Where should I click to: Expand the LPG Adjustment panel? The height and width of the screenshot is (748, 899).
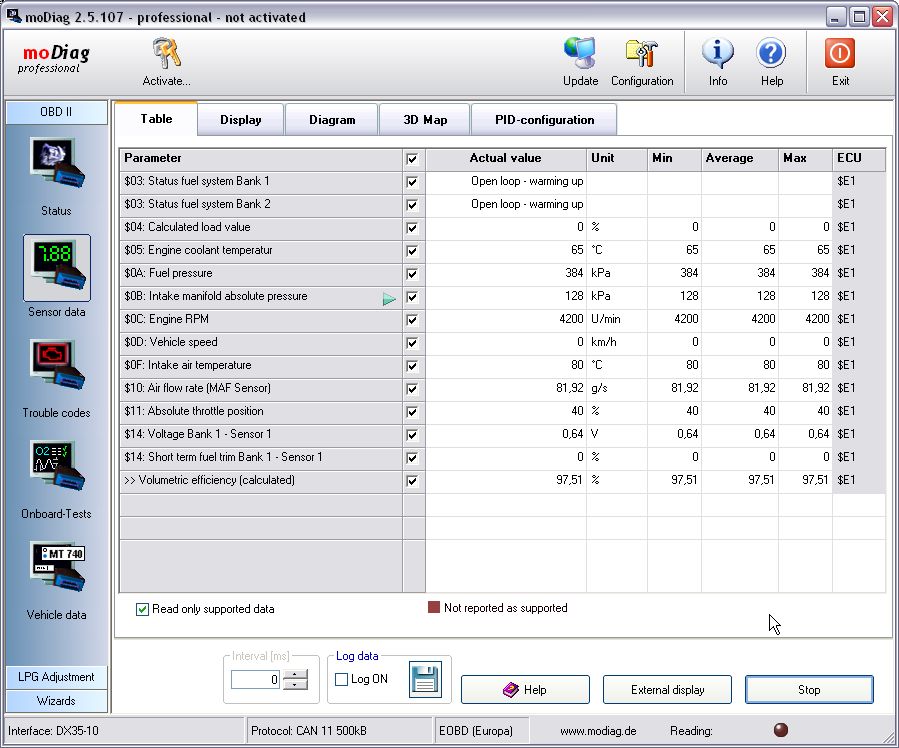[56, 677]
